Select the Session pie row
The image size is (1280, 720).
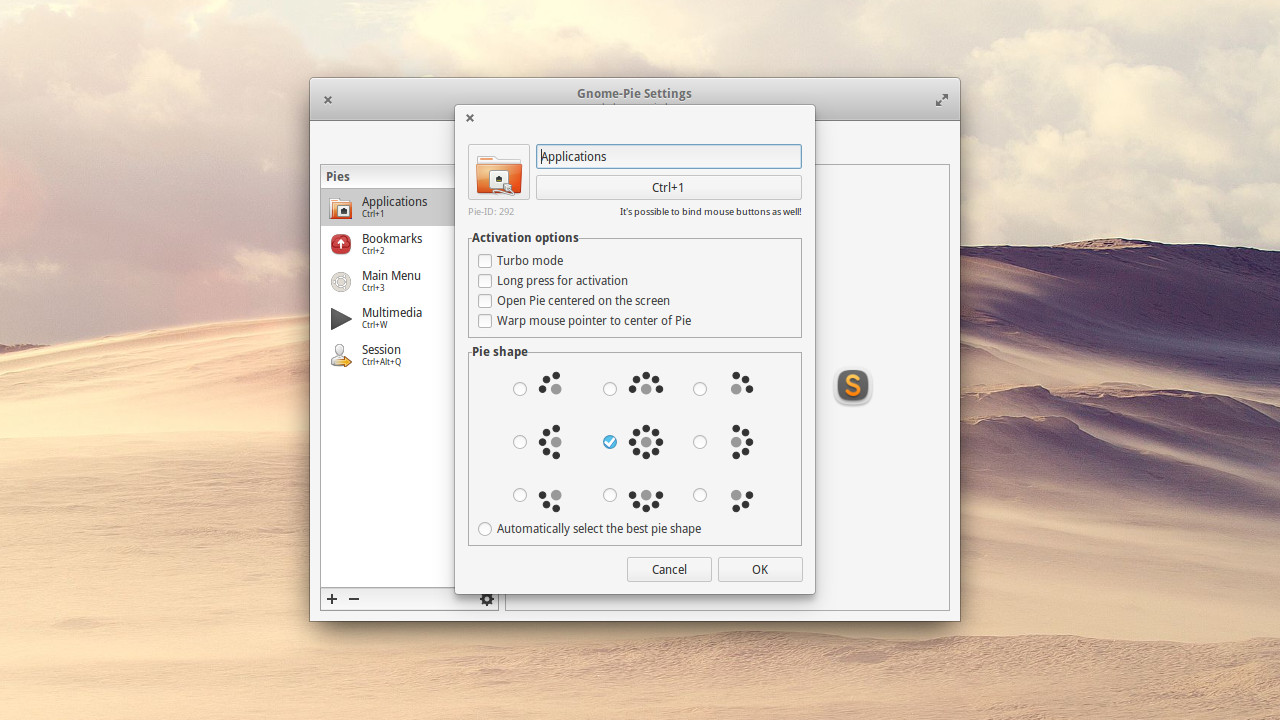tap(388, 355)
